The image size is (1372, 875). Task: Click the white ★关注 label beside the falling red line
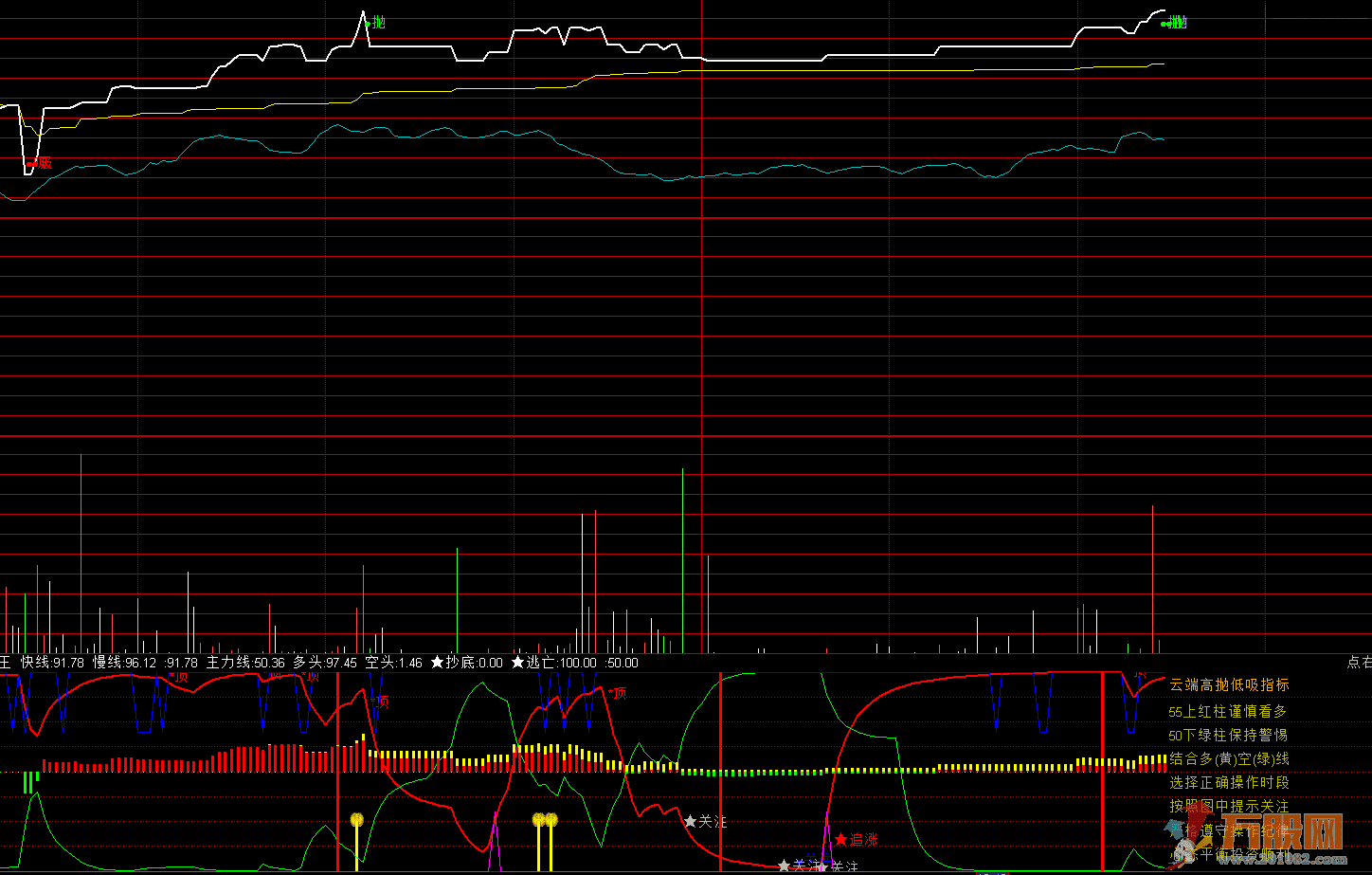(705, 821)
